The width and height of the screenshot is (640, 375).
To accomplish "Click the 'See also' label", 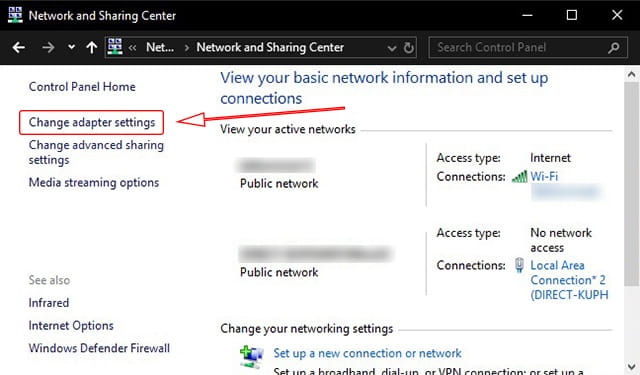I will pyautogui.click(x=49, y=280).
